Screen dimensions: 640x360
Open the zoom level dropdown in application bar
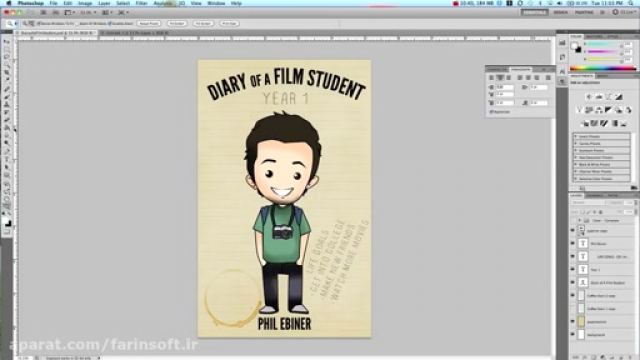pyautogui.click(x=88, y=13)
